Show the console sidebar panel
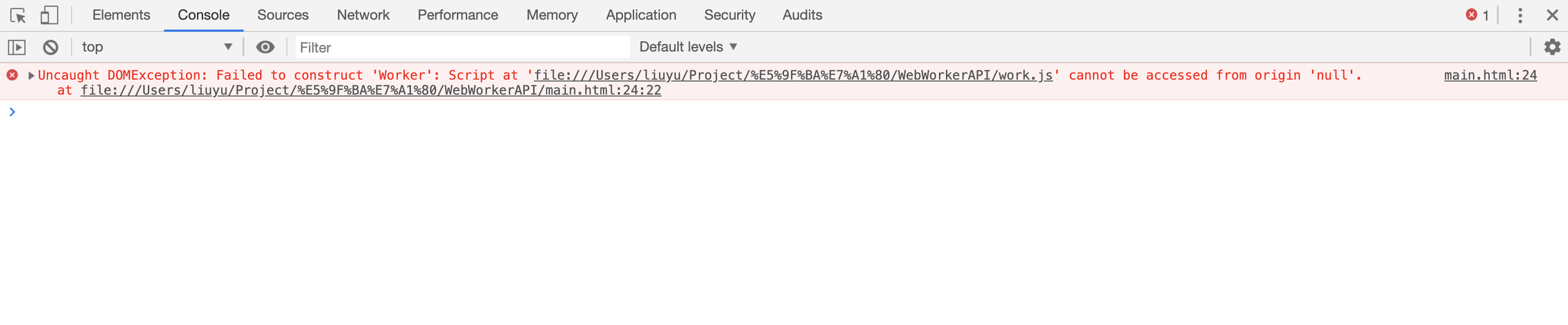Screen dimensions: 1568x325 tap(17, 47)
